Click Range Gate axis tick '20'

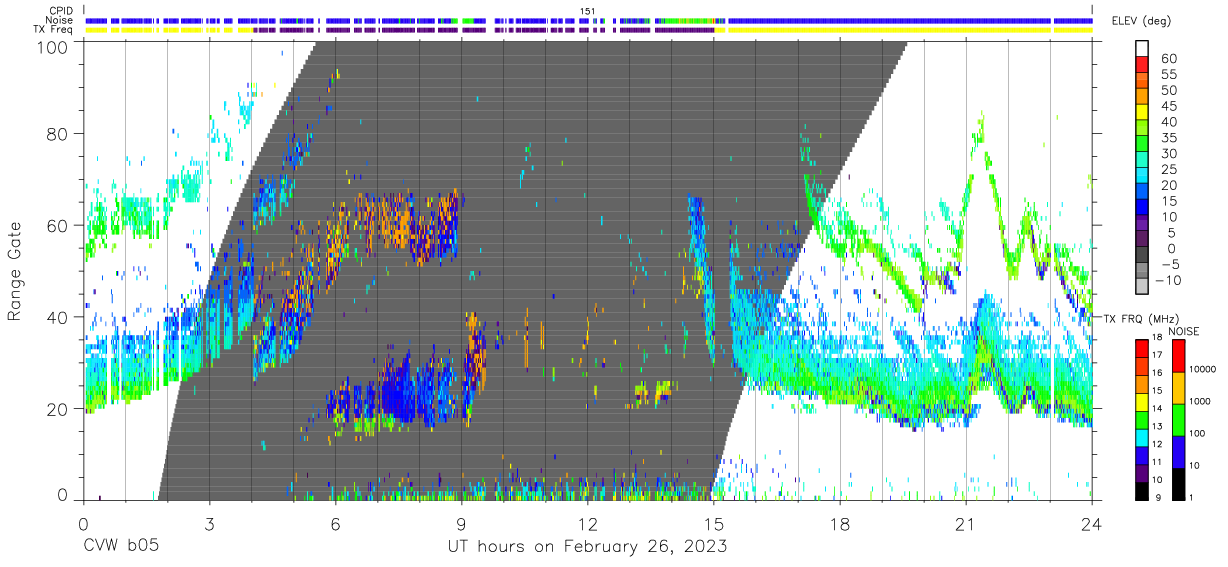coord(57,409)
